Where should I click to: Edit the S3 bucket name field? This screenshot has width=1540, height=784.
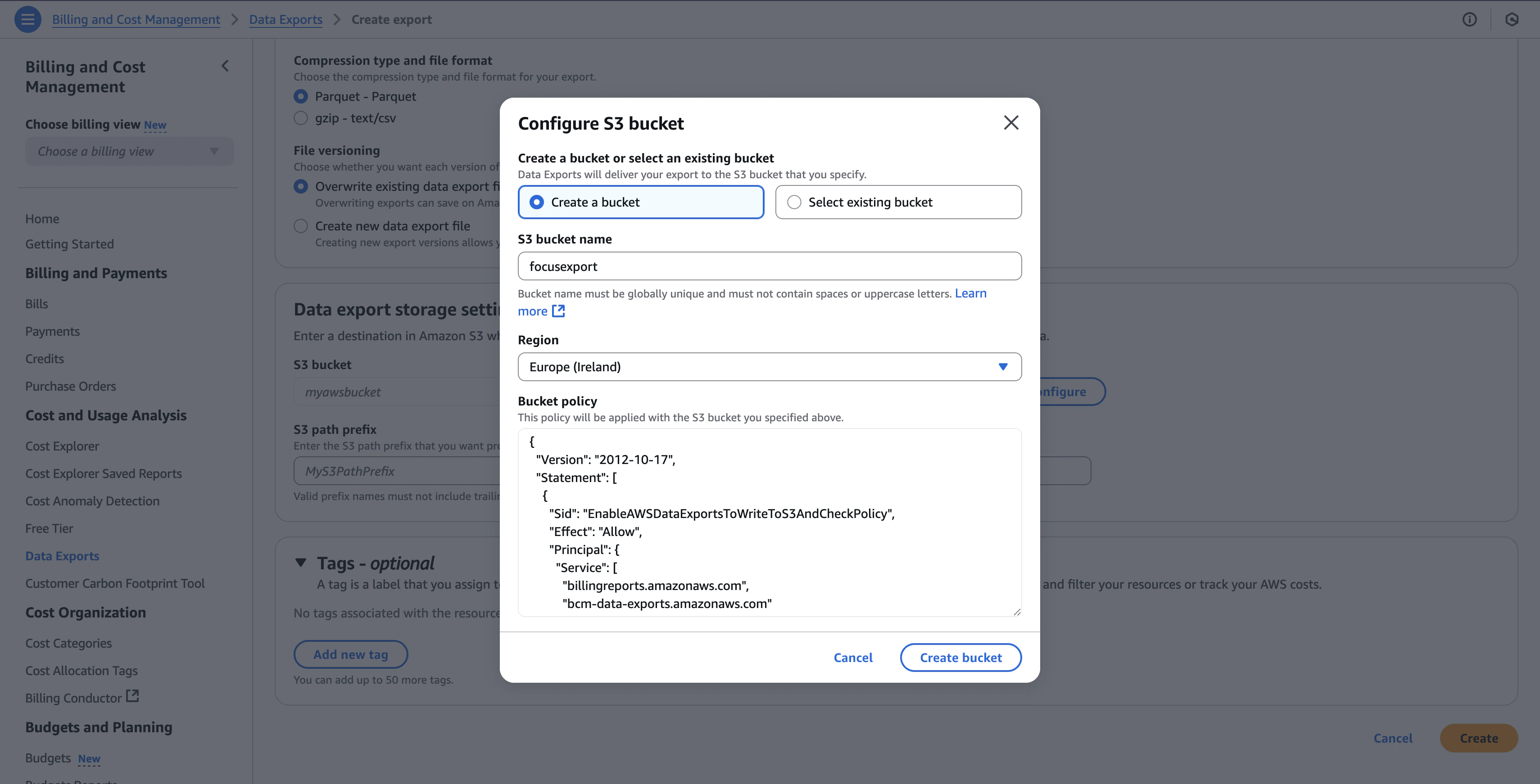click(x=770, y=266)
